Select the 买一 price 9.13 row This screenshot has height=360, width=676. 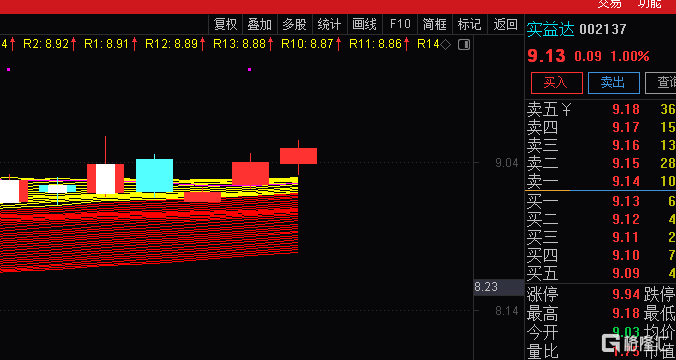(x=601, y=201)
